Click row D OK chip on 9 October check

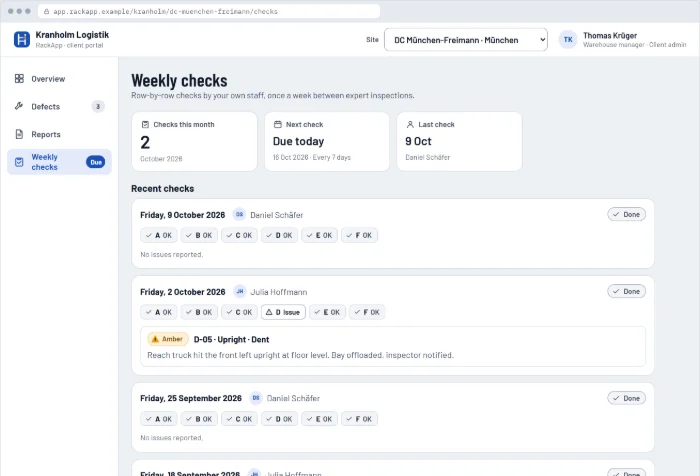point(279,235)
